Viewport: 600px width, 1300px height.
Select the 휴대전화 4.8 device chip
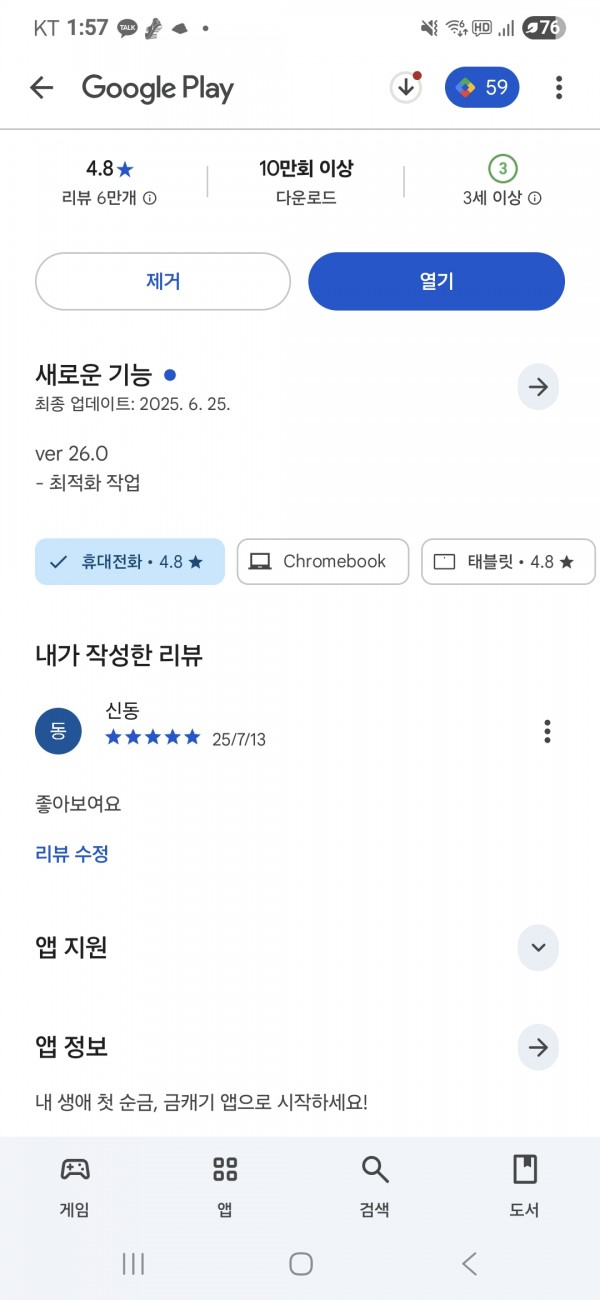click(130, 561)
